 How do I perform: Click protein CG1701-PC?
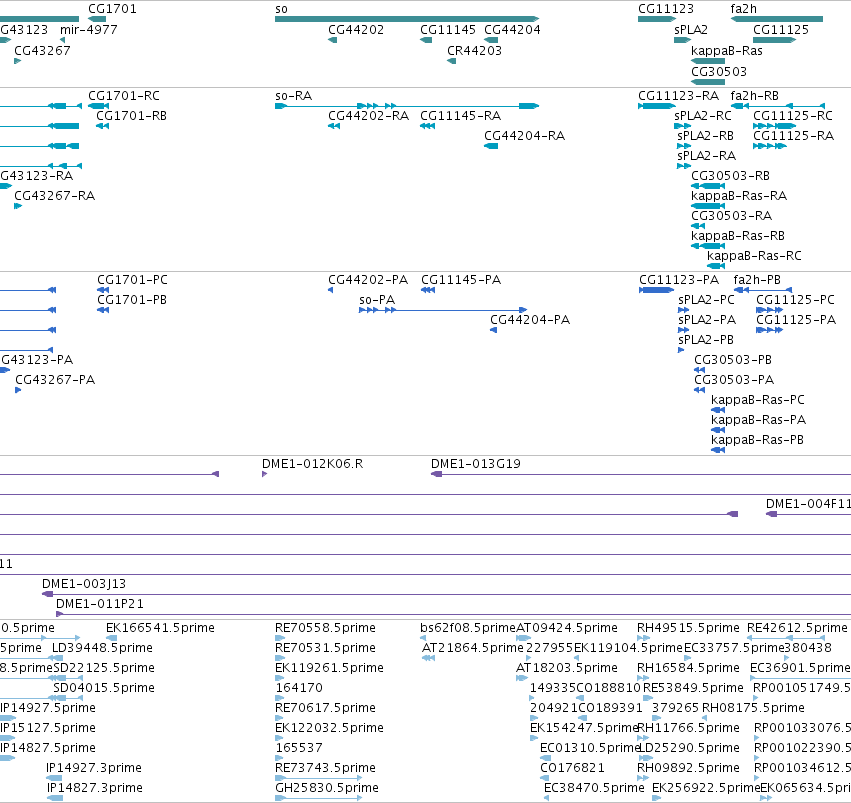tap(132, 281)
